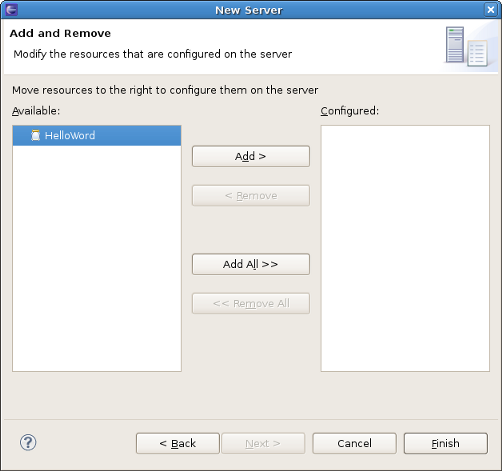Viewport: 502px width, 471px height.
Task: Click the Eclipse icon in title bar
Action: point(11,9)
